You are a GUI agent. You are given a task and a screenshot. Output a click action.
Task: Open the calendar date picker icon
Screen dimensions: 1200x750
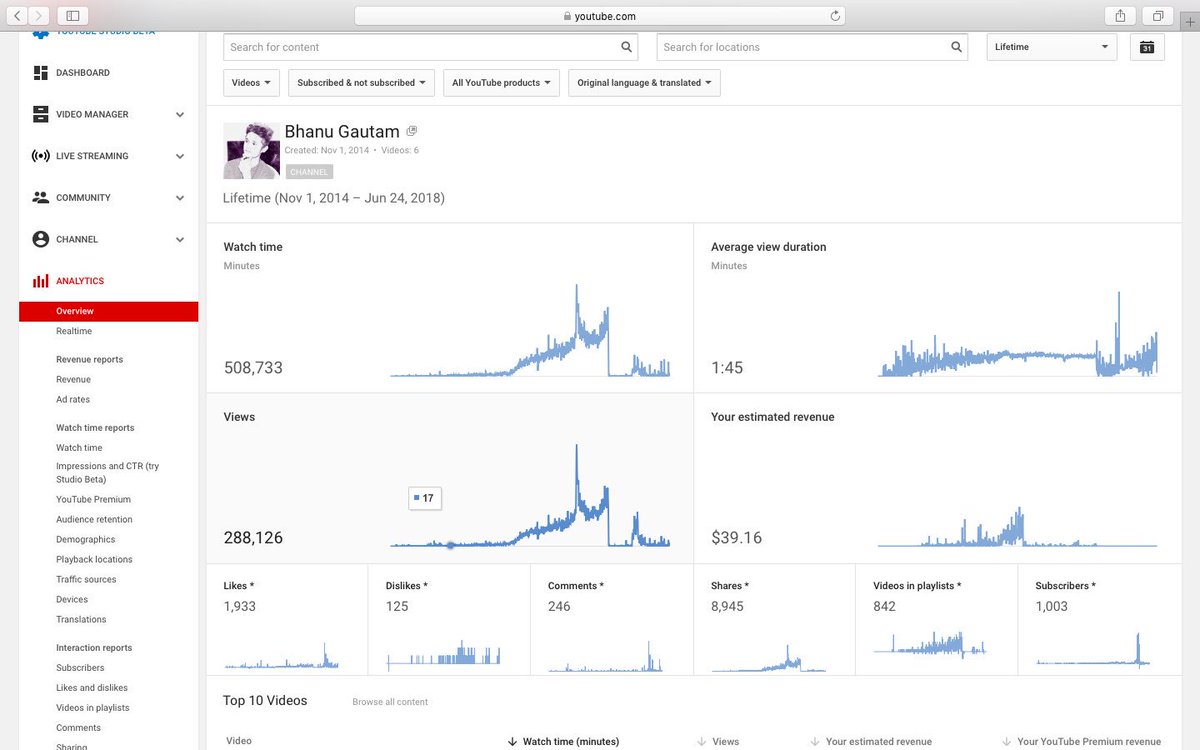click(x=1147, y=47)
